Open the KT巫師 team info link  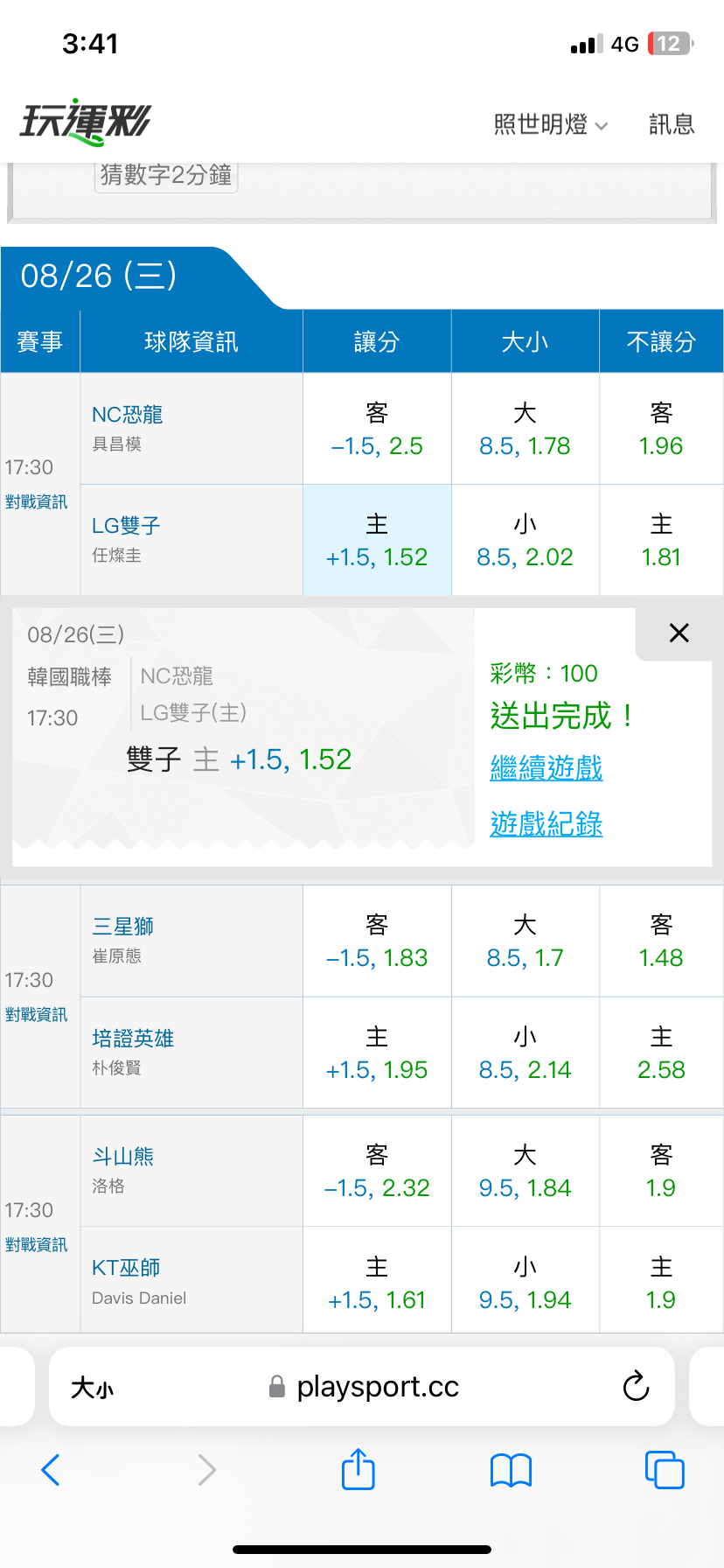click(x=126, y=1268)
